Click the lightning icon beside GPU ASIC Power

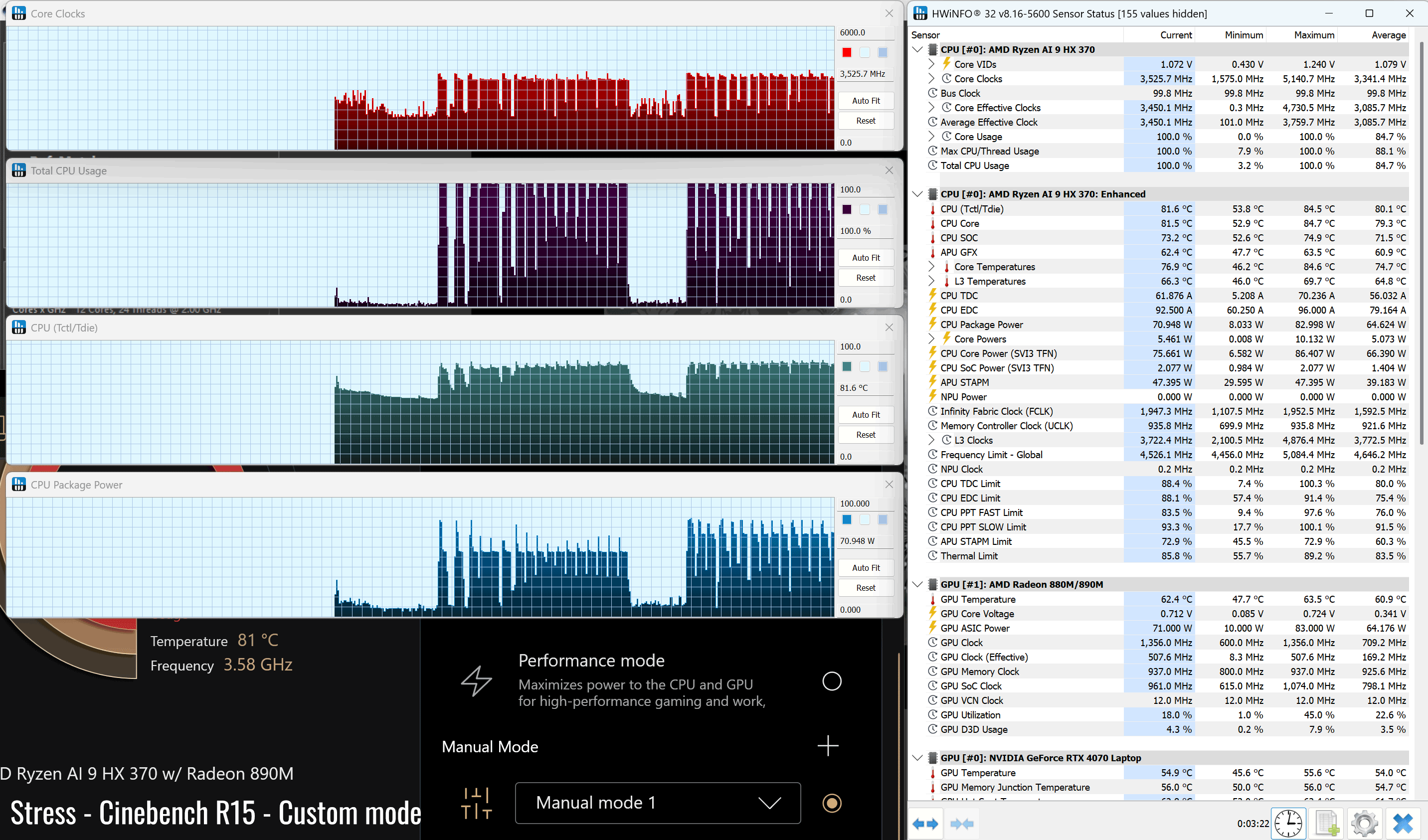pyautogui.click(x=933, y=628)
